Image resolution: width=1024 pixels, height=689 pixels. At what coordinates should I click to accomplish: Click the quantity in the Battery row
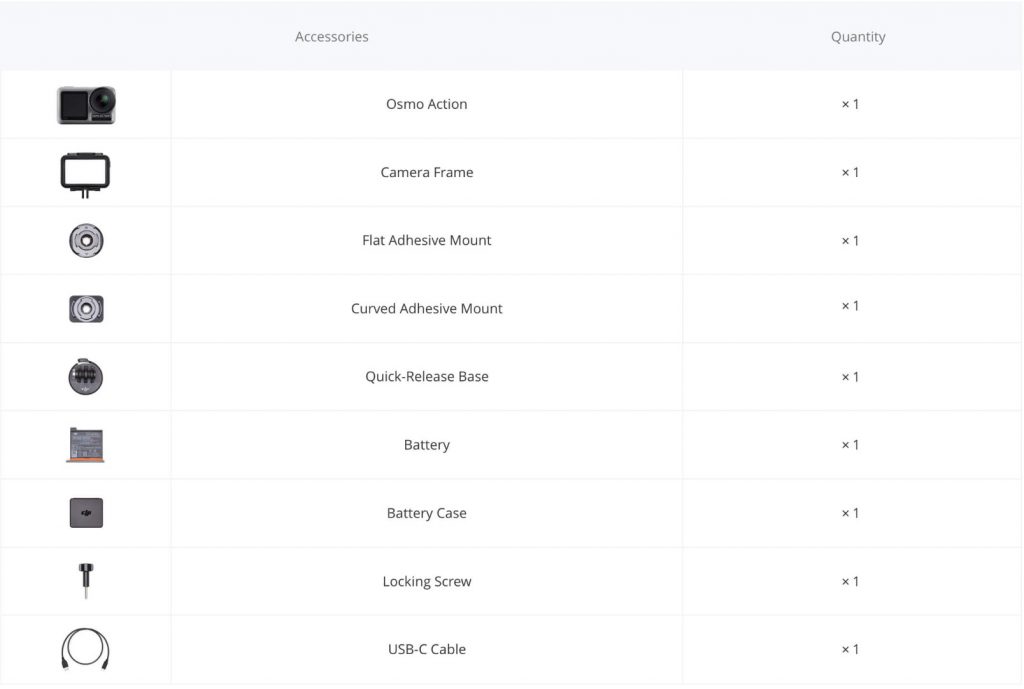point(850,445)
